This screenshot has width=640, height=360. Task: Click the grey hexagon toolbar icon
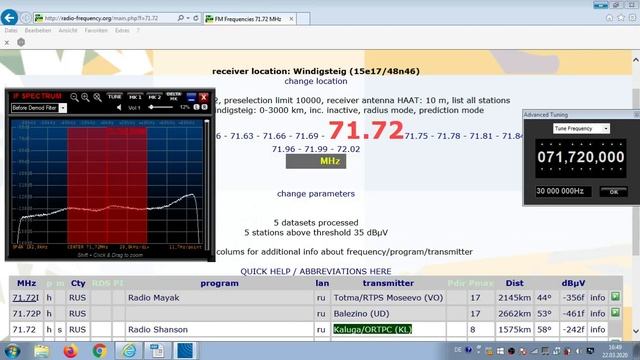(x=21, y=42)
